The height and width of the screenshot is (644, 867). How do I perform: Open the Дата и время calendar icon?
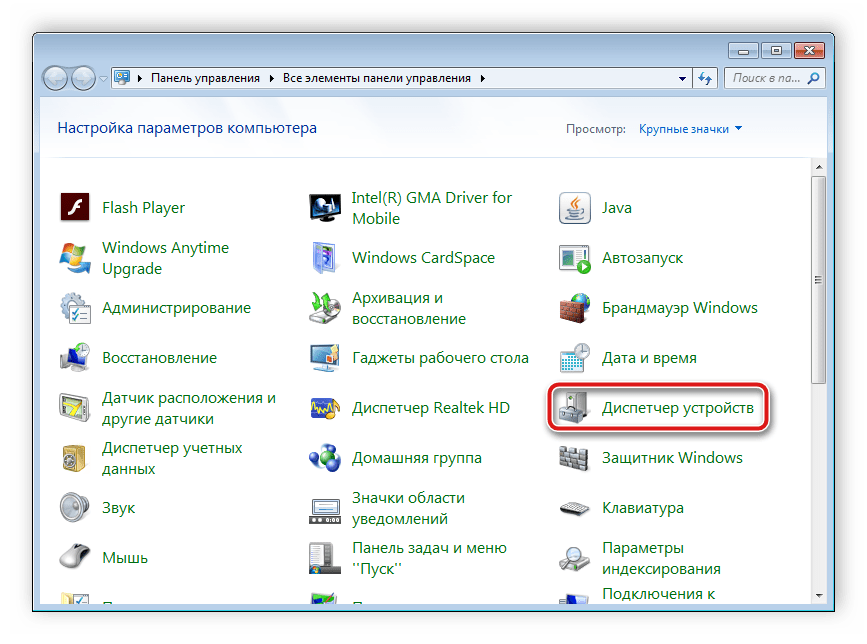point(575,358)
